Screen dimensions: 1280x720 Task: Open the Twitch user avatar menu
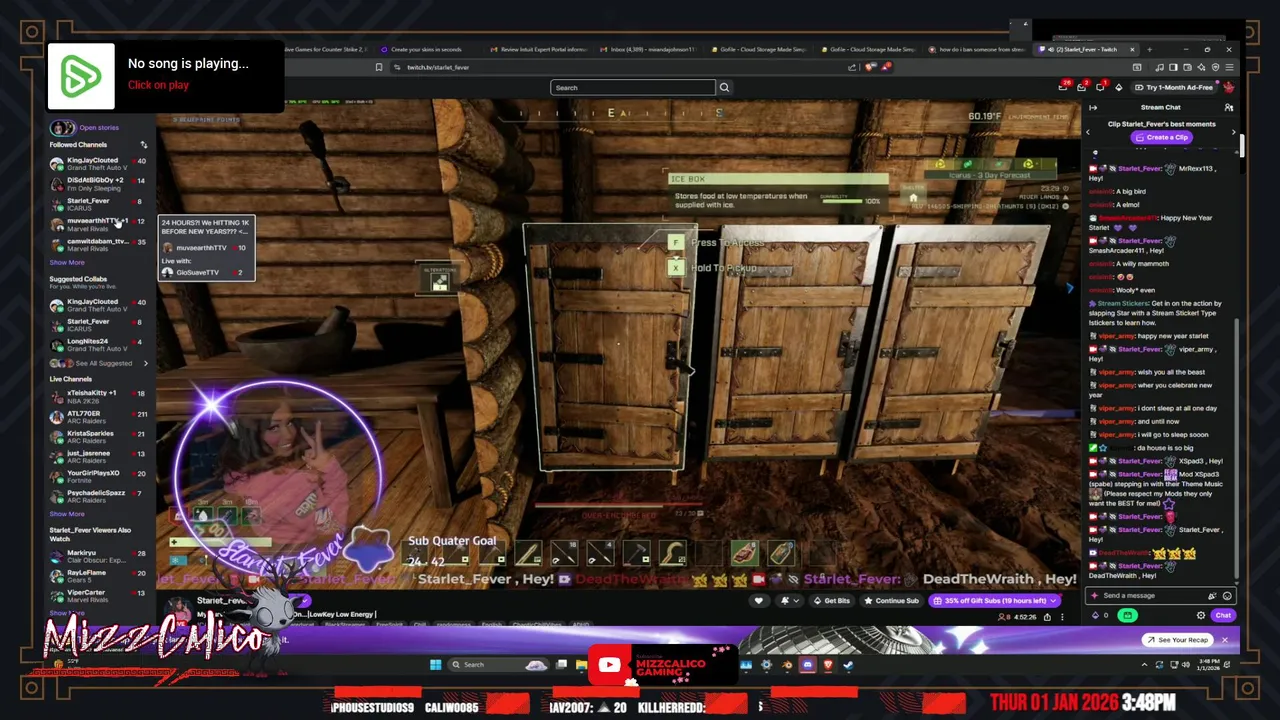click(1229, 88)
